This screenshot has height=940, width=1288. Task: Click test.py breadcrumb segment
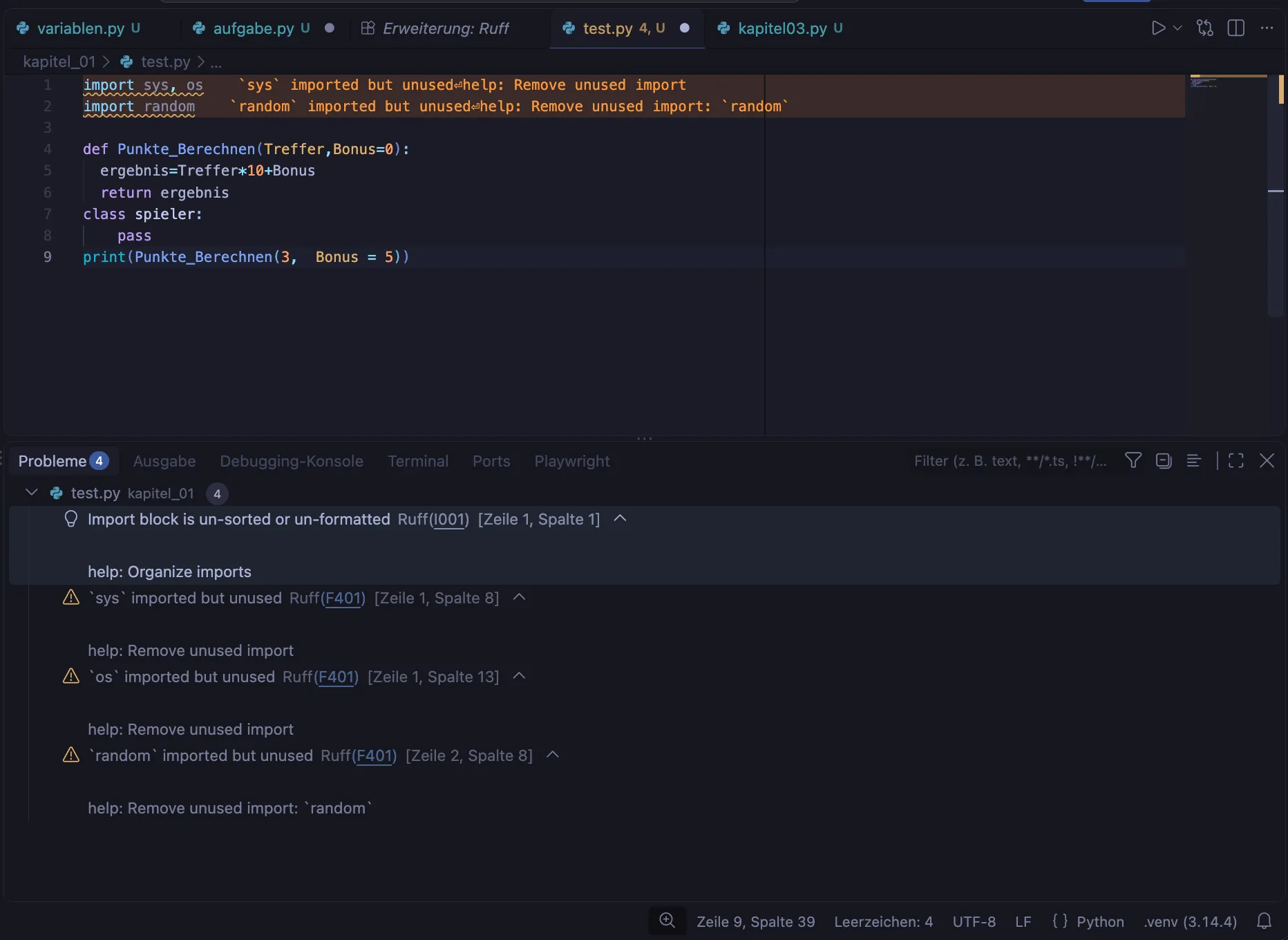pos(165,62)
